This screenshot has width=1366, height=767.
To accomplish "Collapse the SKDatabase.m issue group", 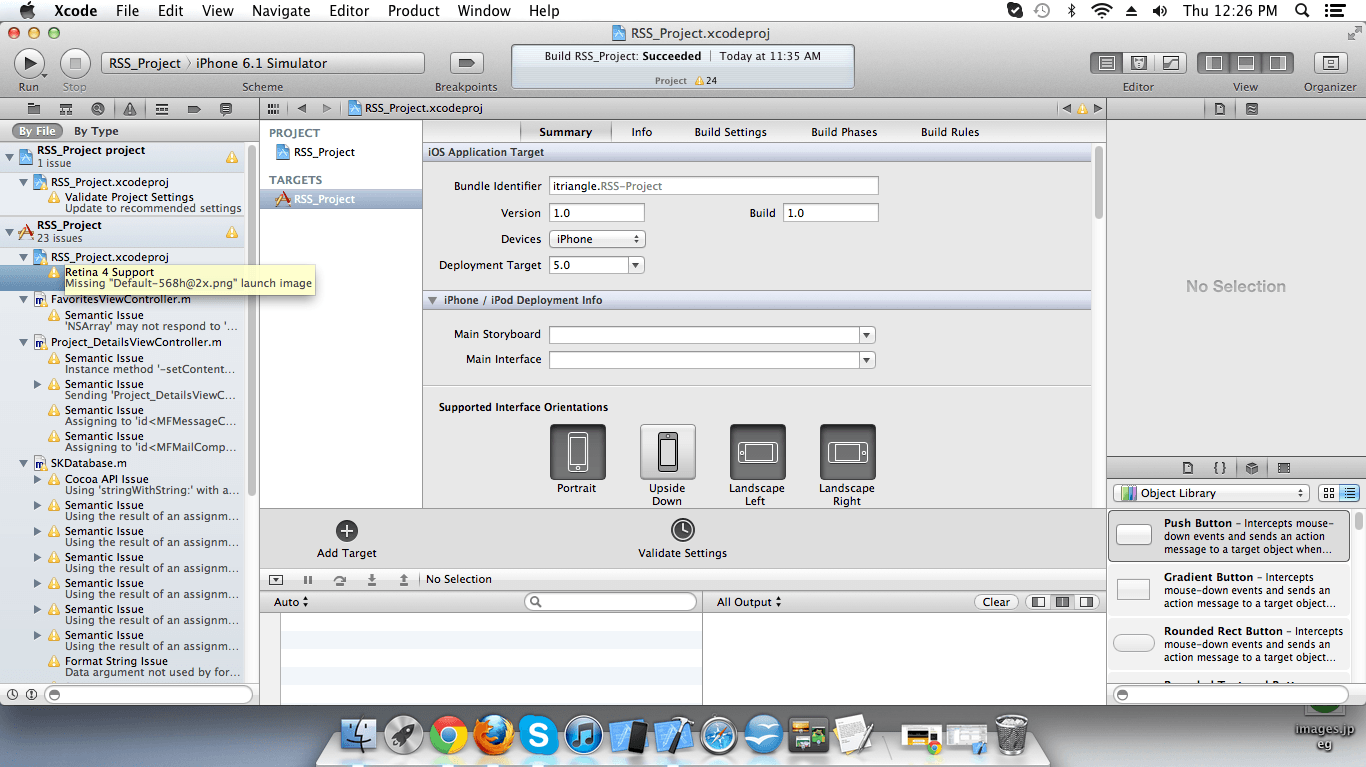I will click(24, 464).
